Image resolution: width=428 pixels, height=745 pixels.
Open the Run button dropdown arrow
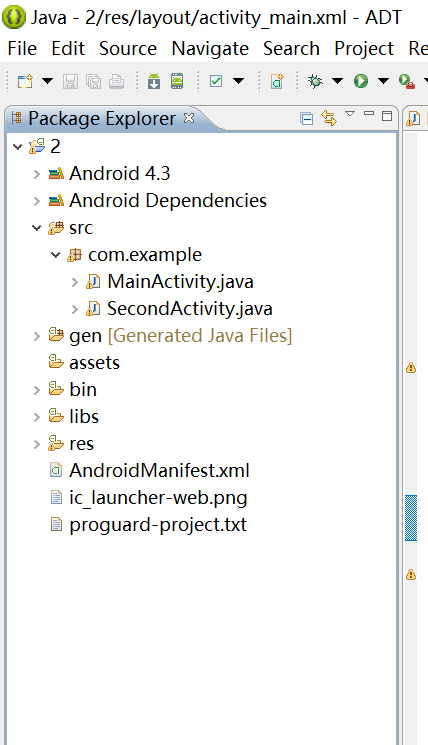[x=383, y=81]
